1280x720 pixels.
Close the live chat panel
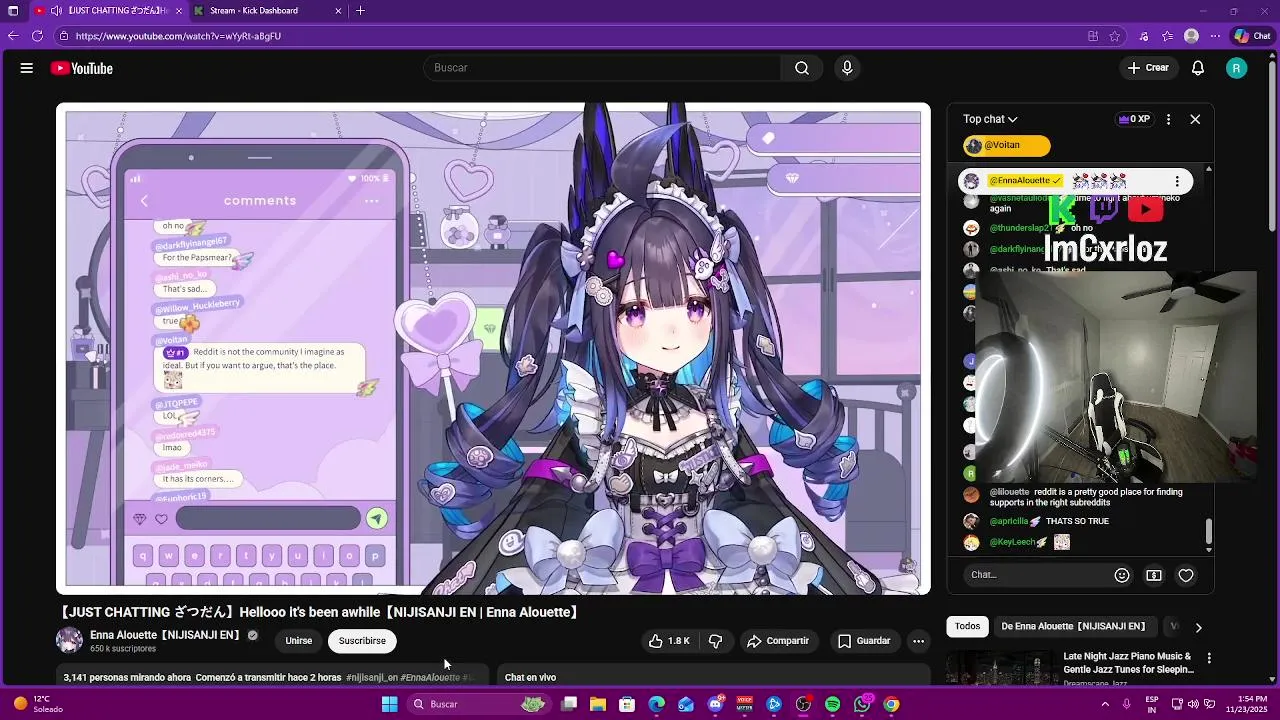click(x=1195, y=119)
